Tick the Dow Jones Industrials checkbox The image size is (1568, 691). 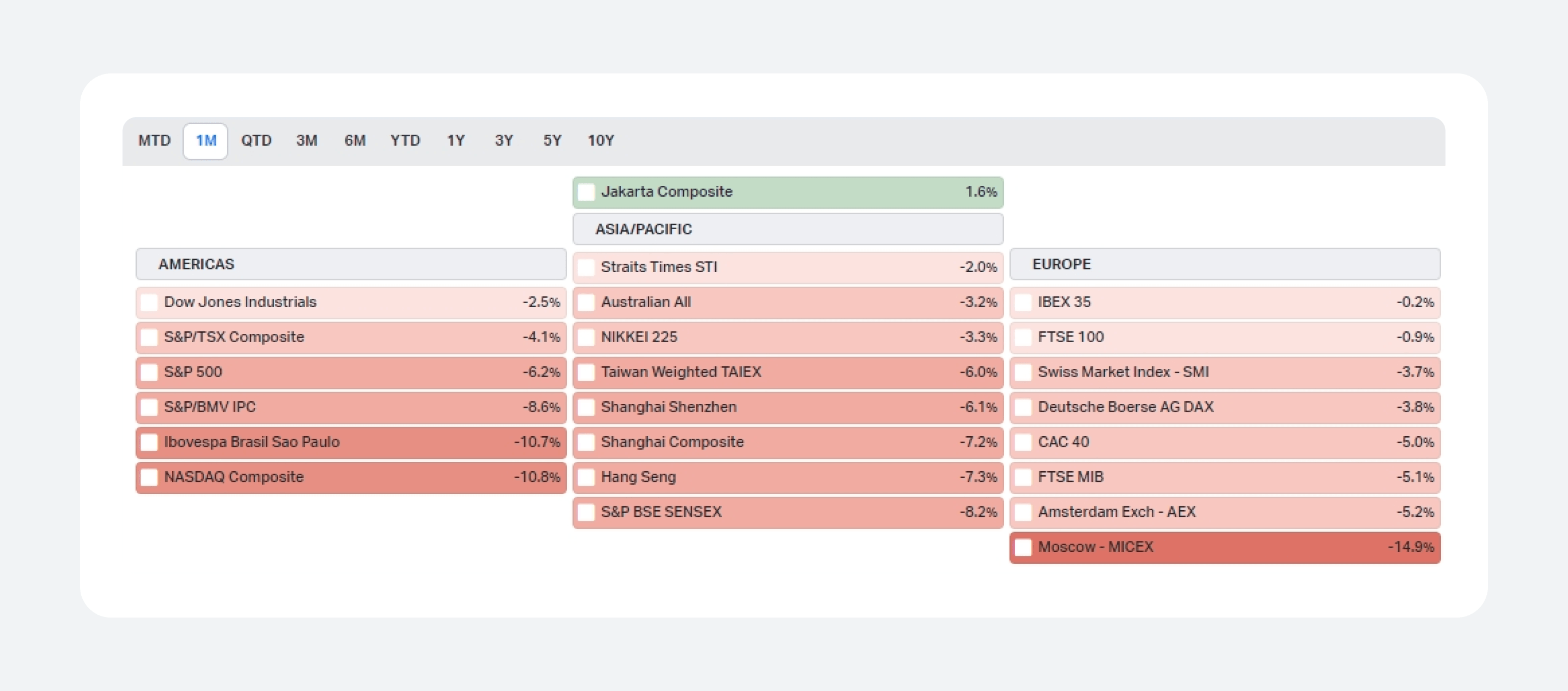[149, 303]
